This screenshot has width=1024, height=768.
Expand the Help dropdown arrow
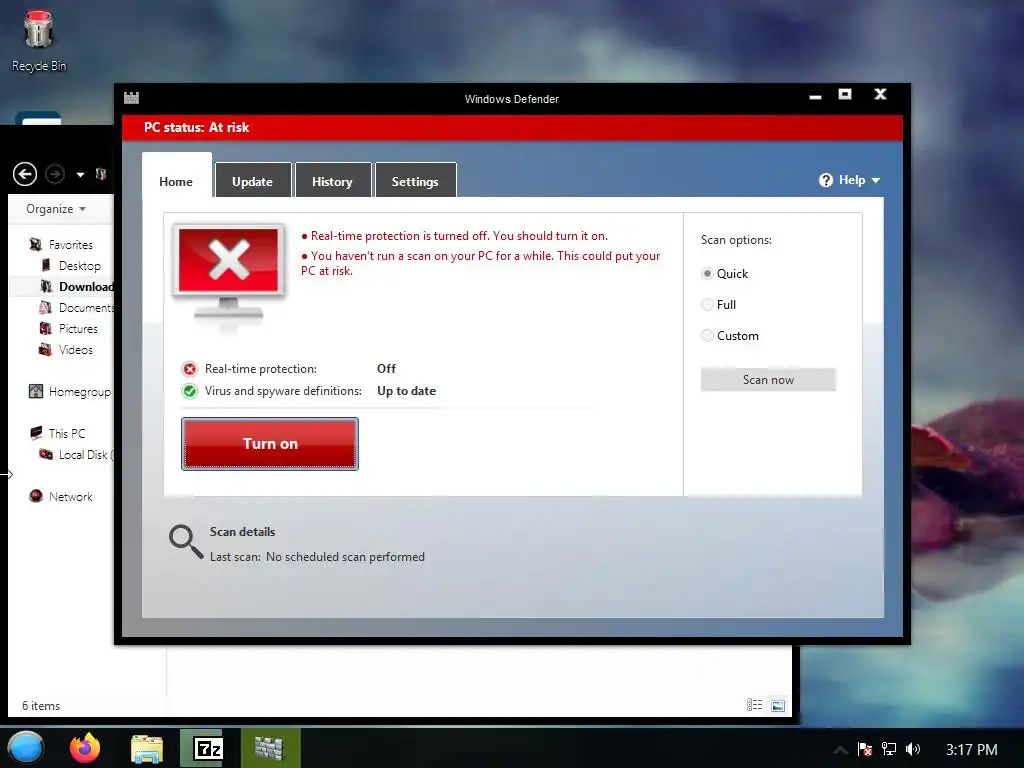(x=876, y=180)
